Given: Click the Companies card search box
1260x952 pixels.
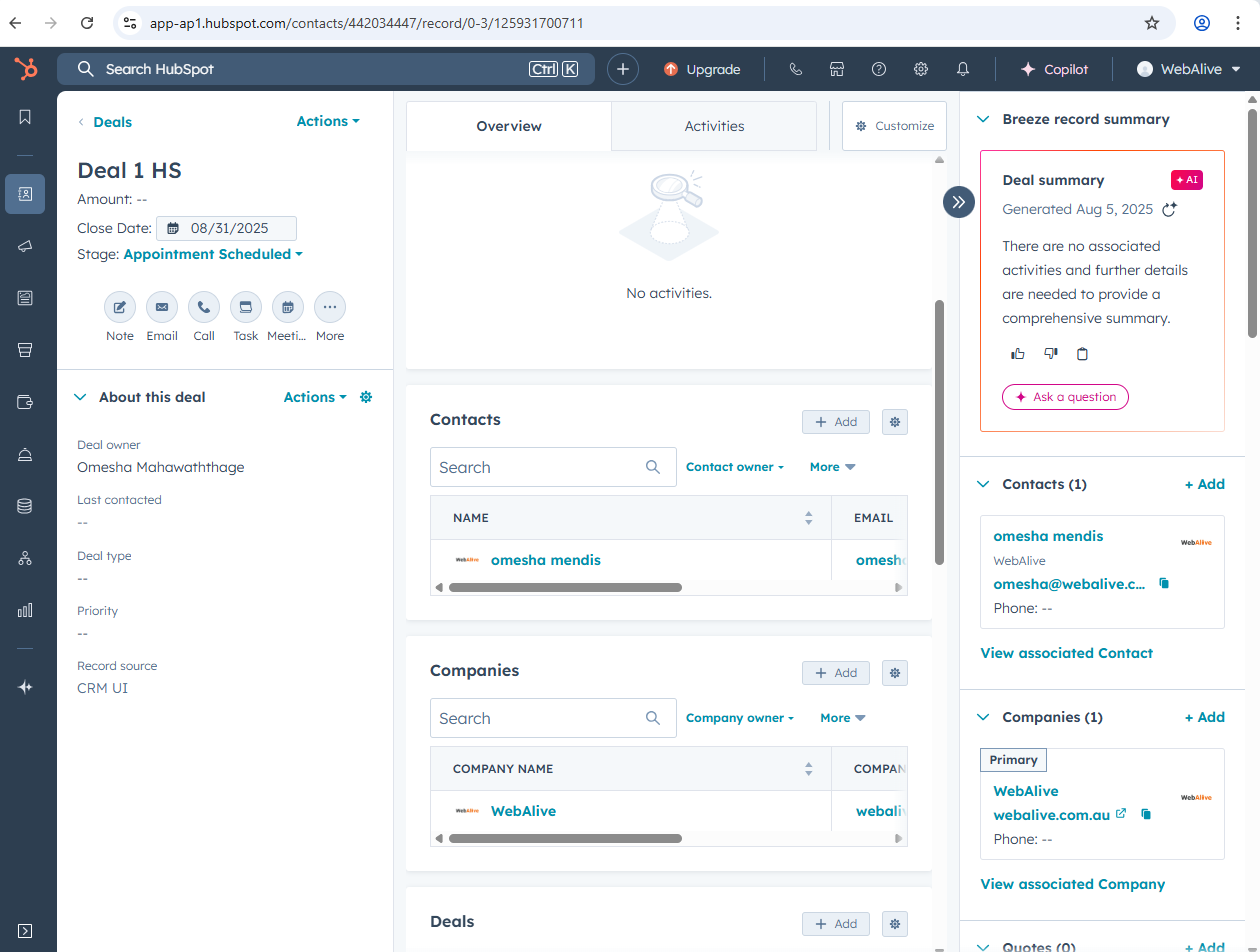Looking at the screenshot, I should click(x=553, y=718).
